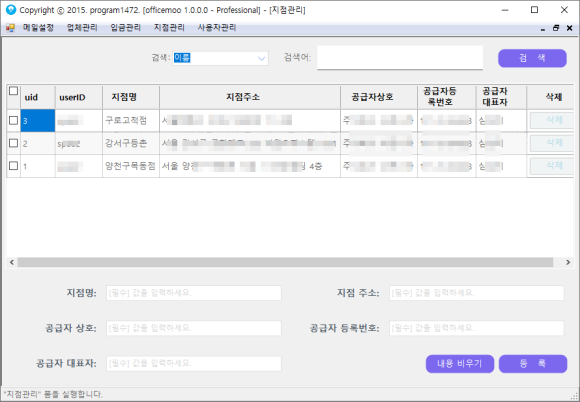Image resolution: width=580 pixels, height=402 pixels.
Task: Click the officemoo app icon in title bar
Action: point(11,10)
